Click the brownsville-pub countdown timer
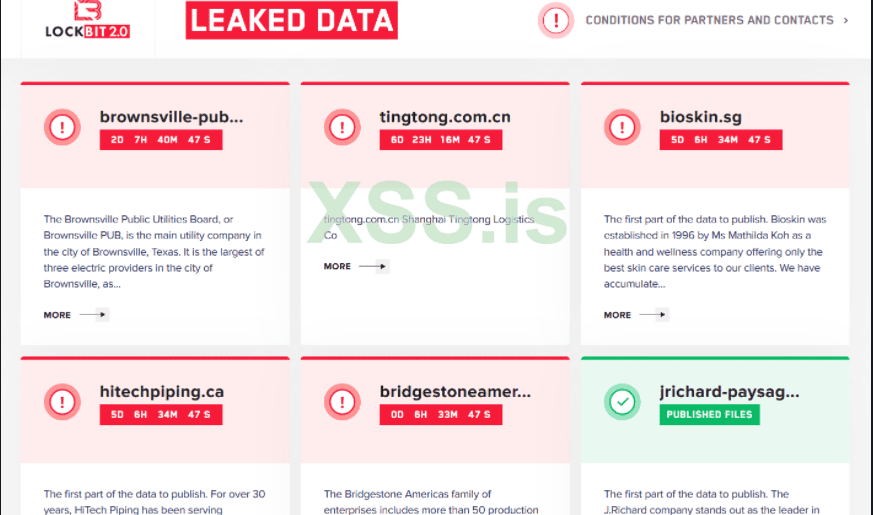The width and height of the screenshot is (873, 515). 160,140
